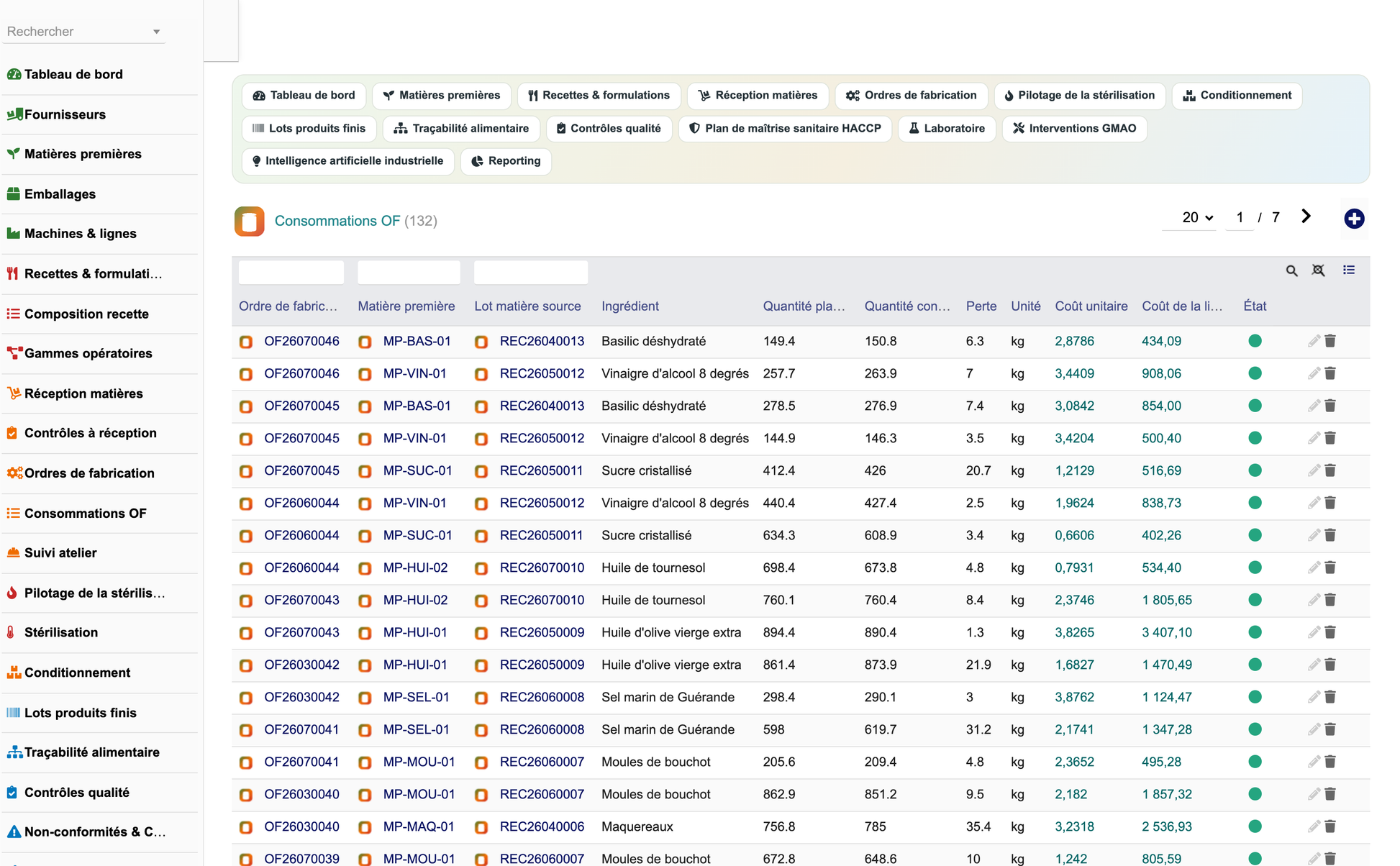Go to next page with the chevron arrow
This screenshot has height=866, width=1400.
coord(1306,216)
